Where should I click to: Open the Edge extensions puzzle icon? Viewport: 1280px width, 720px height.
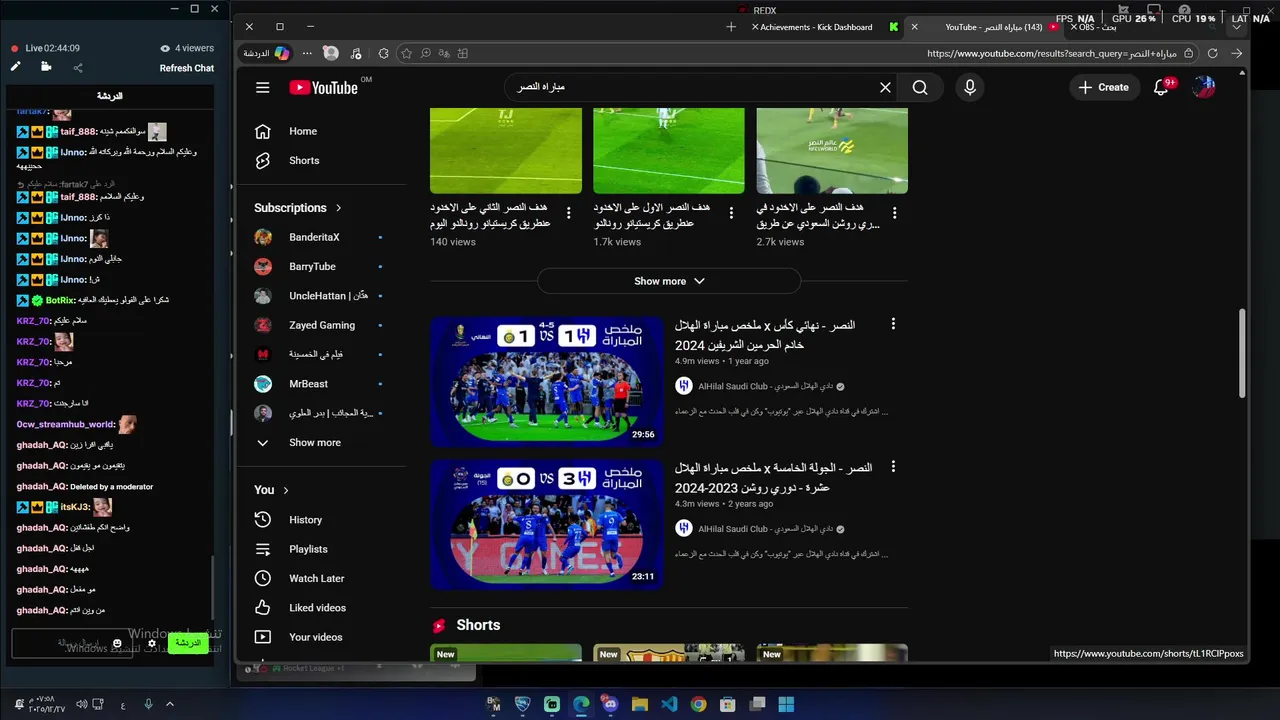pyautogui.click(x=383, y=53)
